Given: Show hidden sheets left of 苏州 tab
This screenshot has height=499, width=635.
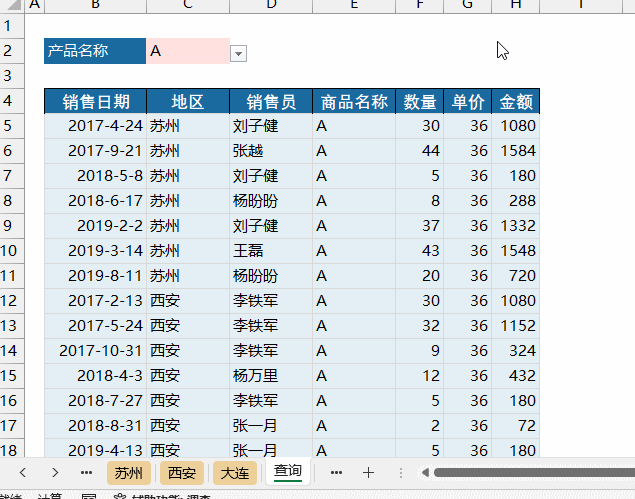Looking at the screenshot, I should tap(86, 472).
